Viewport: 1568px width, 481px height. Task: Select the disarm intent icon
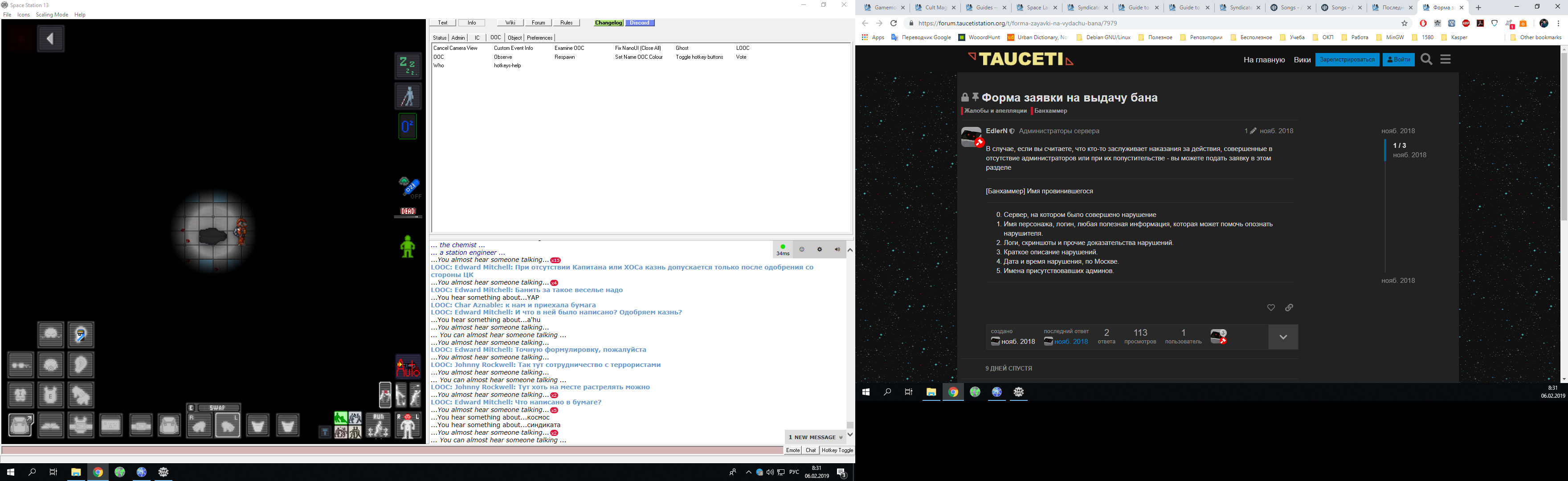tap(355, 418)
